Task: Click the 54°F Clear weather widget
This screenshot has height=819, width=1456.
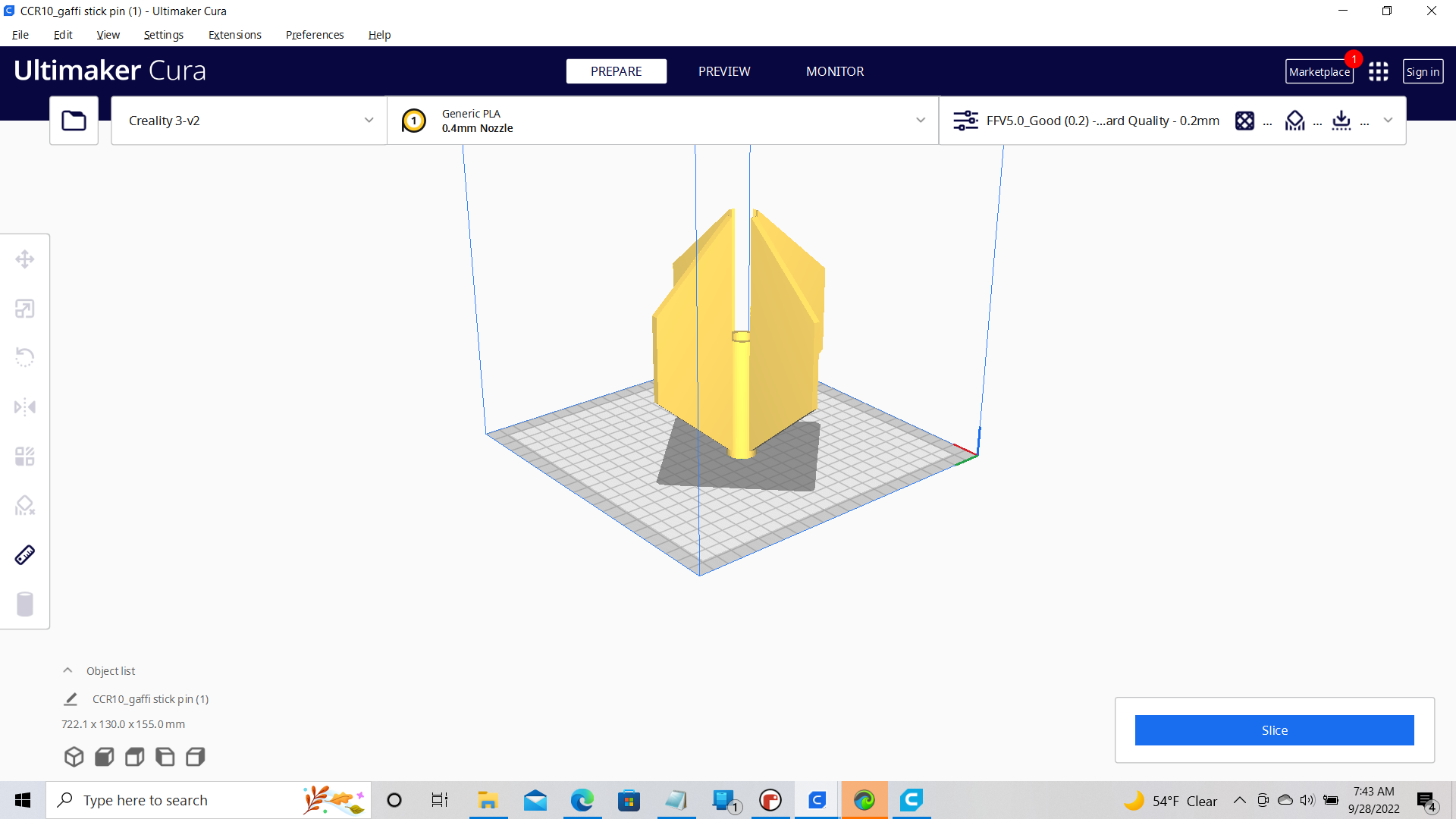Action: [x=1170, y=801]
